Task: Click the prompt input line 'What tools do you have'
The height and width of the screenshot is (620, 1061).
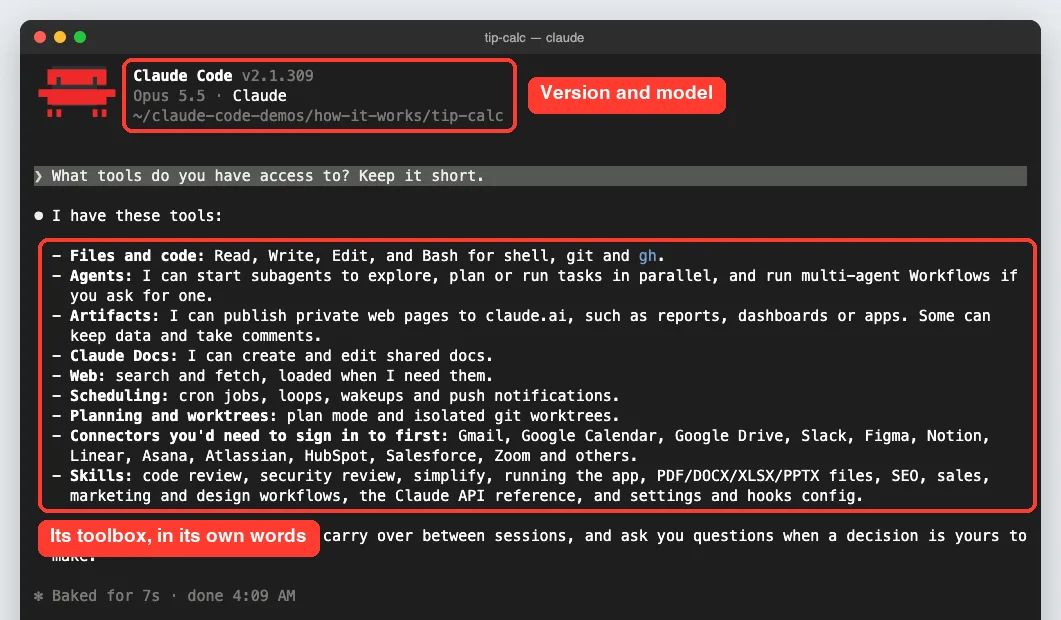Action: (530, 176)
